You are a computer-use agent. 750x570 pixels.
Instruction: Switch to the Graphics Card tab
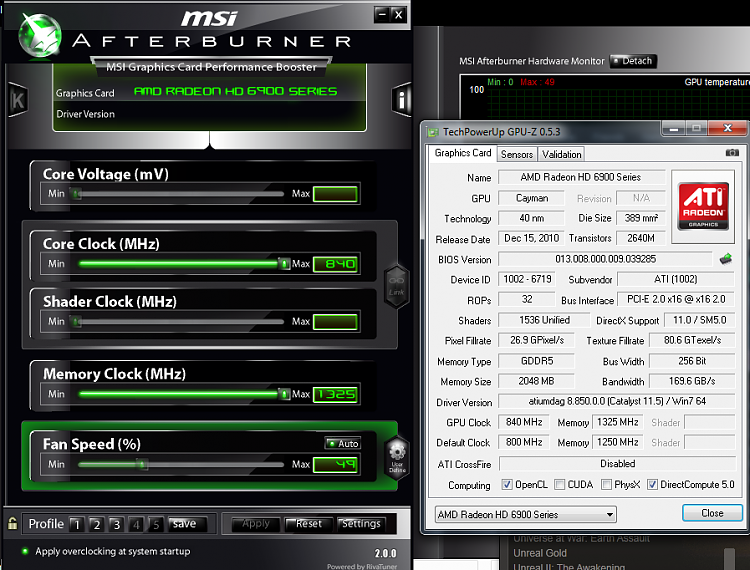pyautogui.click(x=463, y=153)
